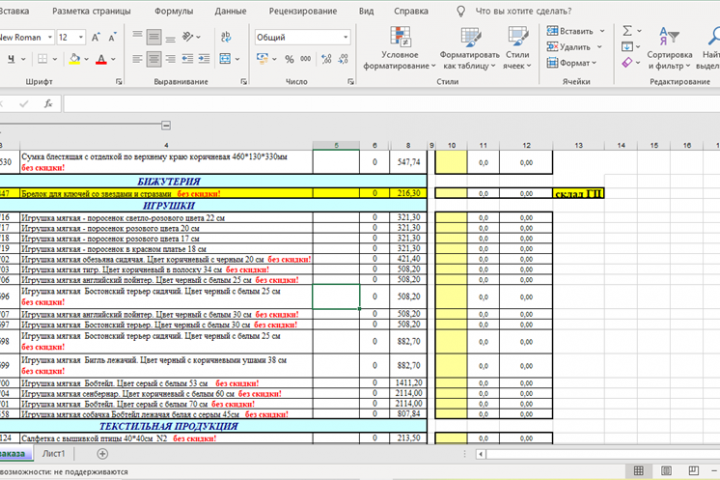Viewport: 720px width, 480px height.
Task: Apply the red font color swatch
Action: coord(101,59)
